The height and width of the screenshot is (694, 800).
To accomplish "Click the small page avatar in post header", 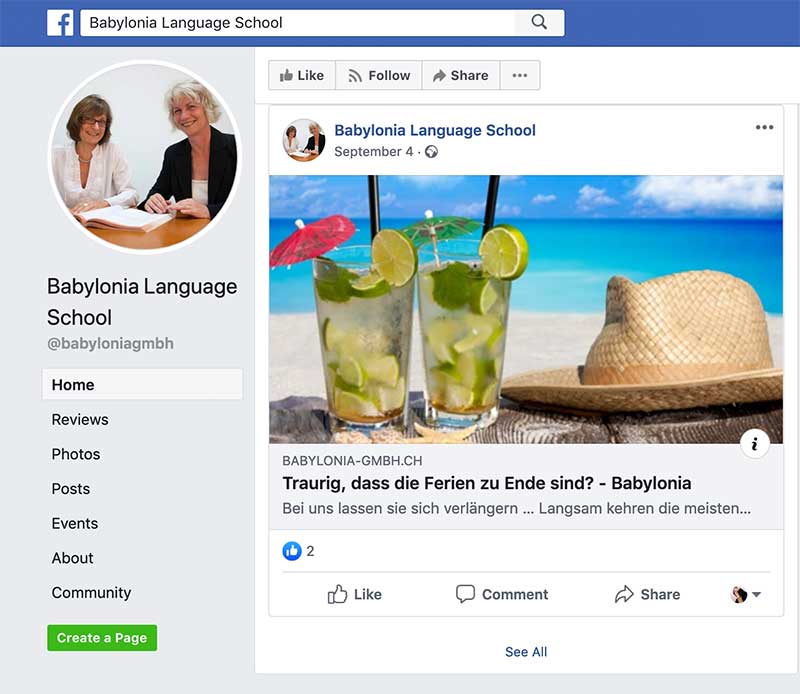I will coord(303,140).
